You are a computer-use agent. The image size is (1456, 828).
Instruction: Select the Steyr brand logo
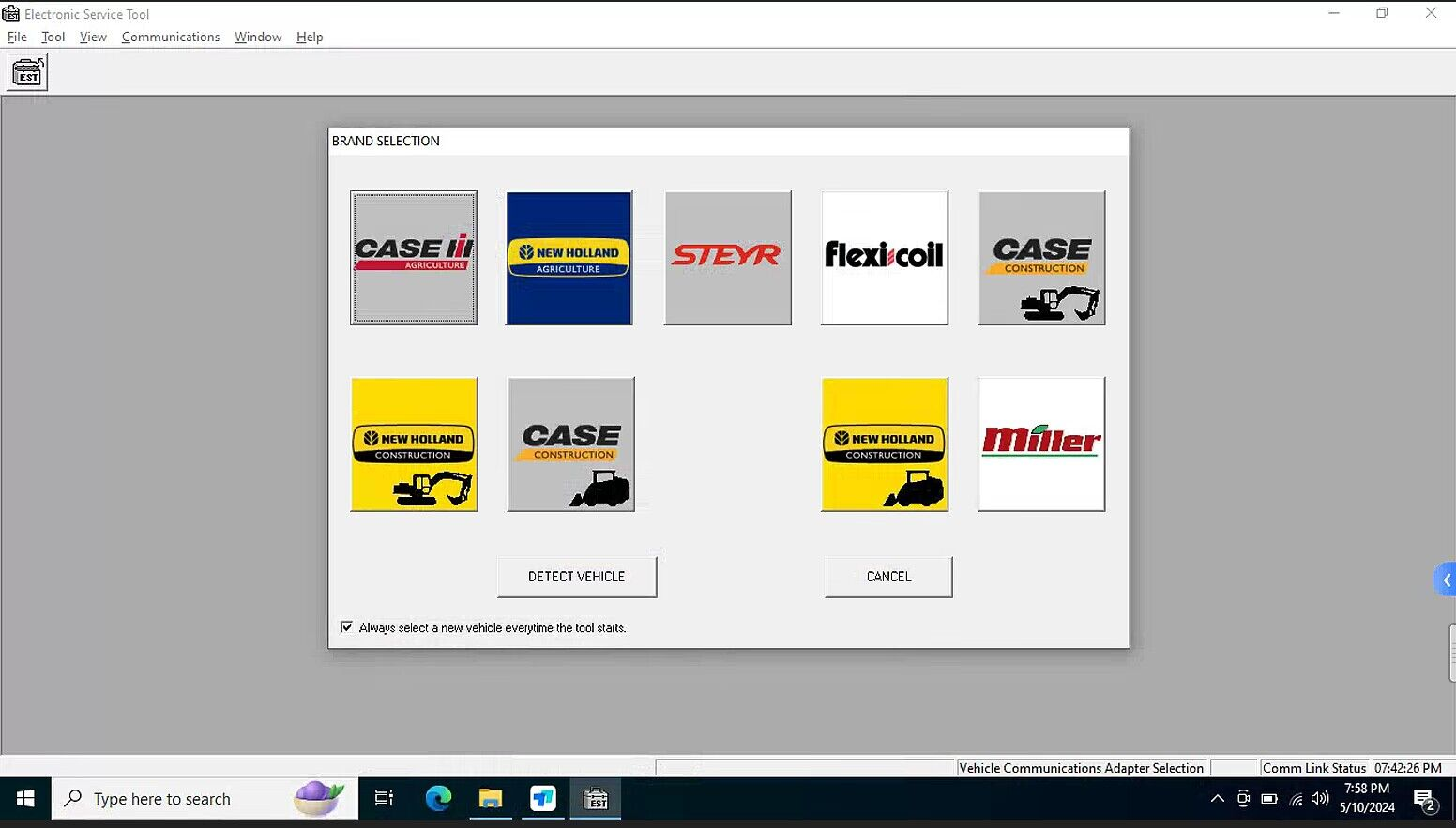(727, 258)
